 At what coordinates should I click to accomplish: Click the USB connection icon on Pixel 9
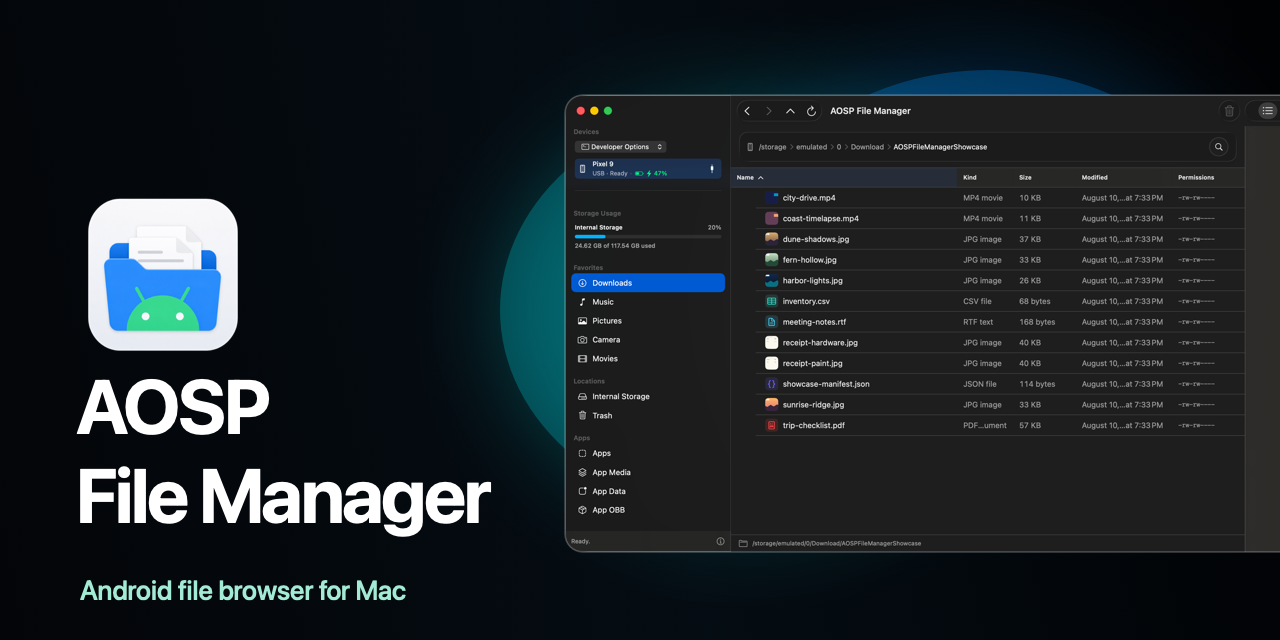(x=712, y=168)
